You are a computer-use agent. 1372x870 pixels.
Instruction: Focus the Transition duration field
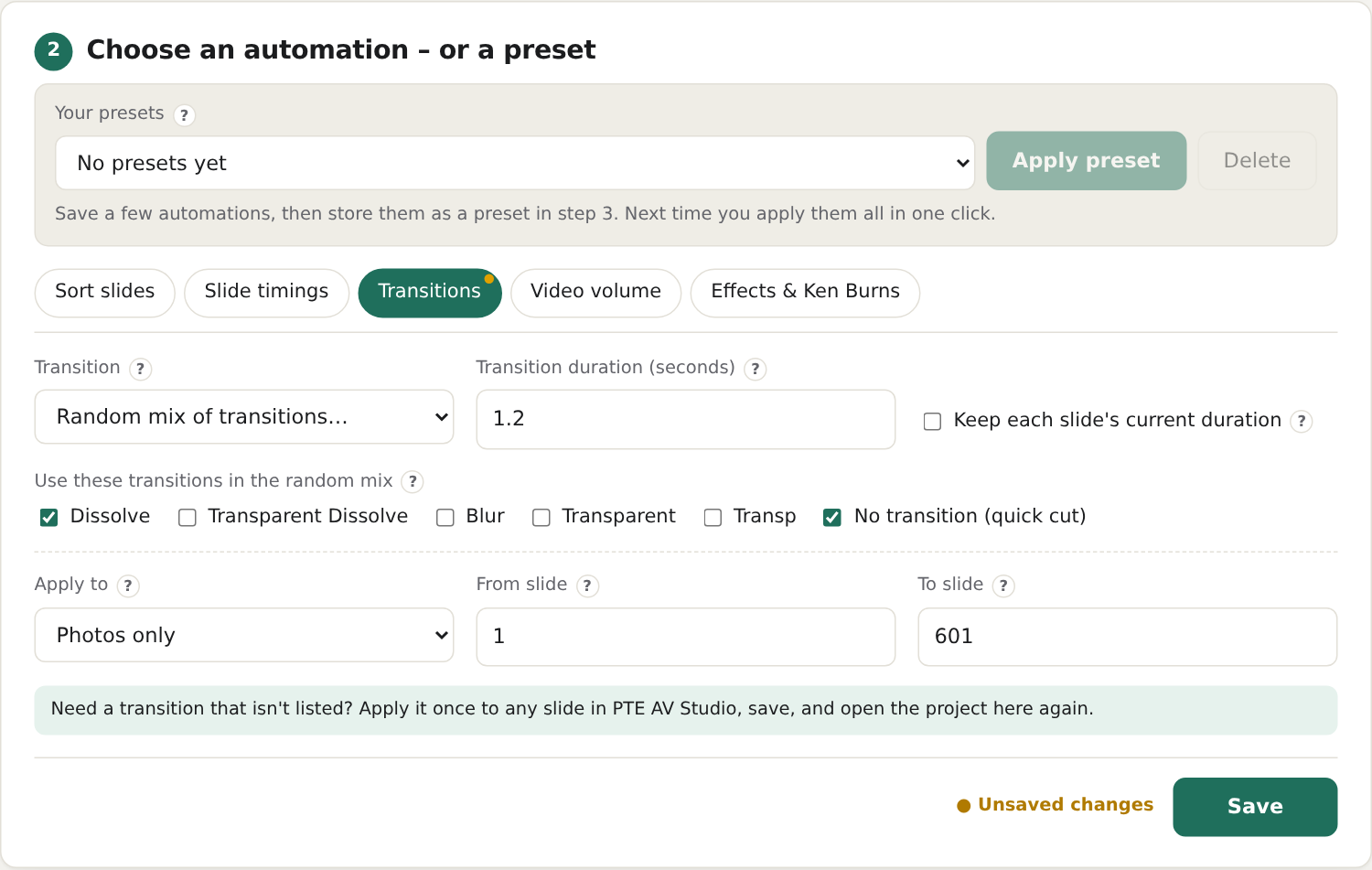point(686,419)
